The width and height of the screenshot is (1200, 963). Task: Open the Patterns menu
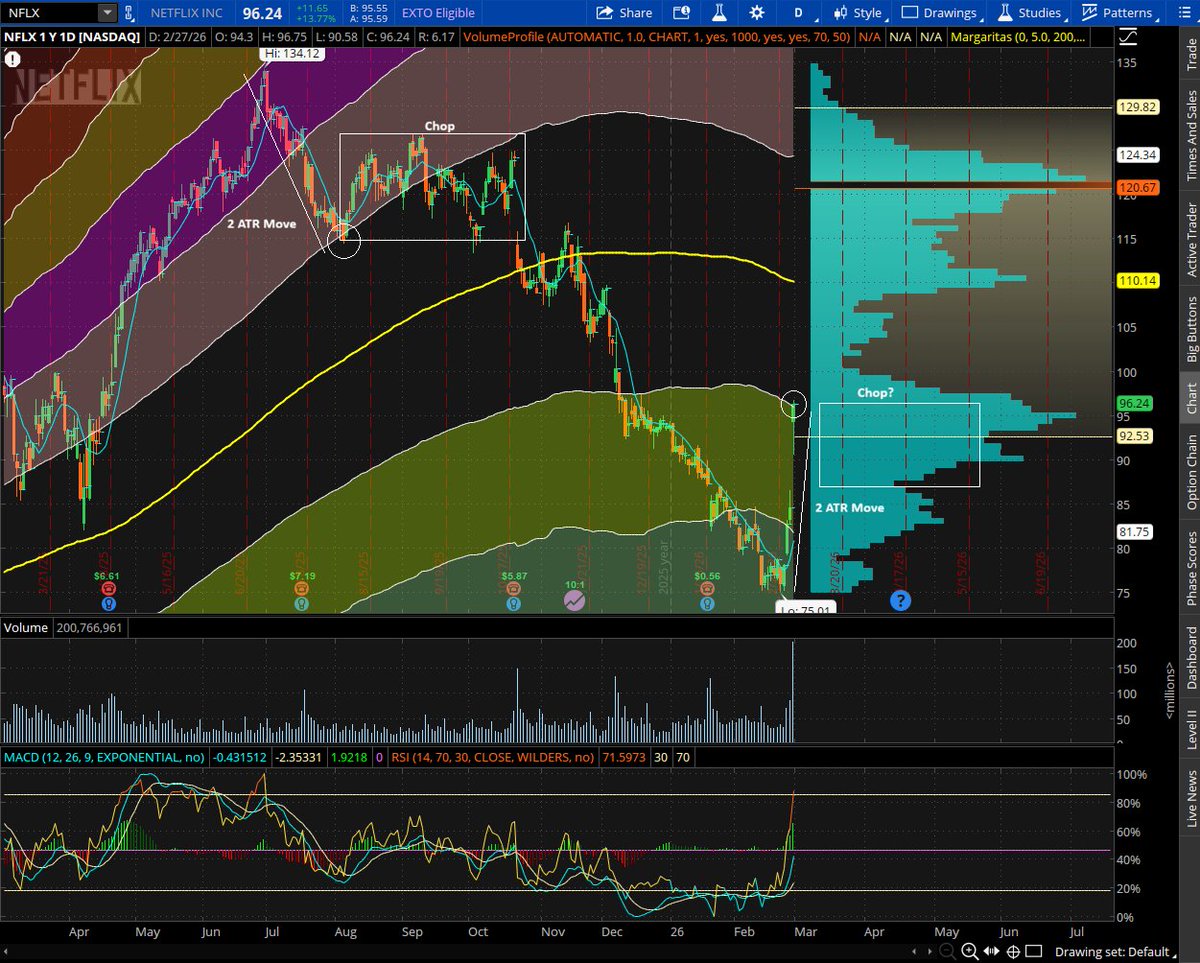(1120, 13)
